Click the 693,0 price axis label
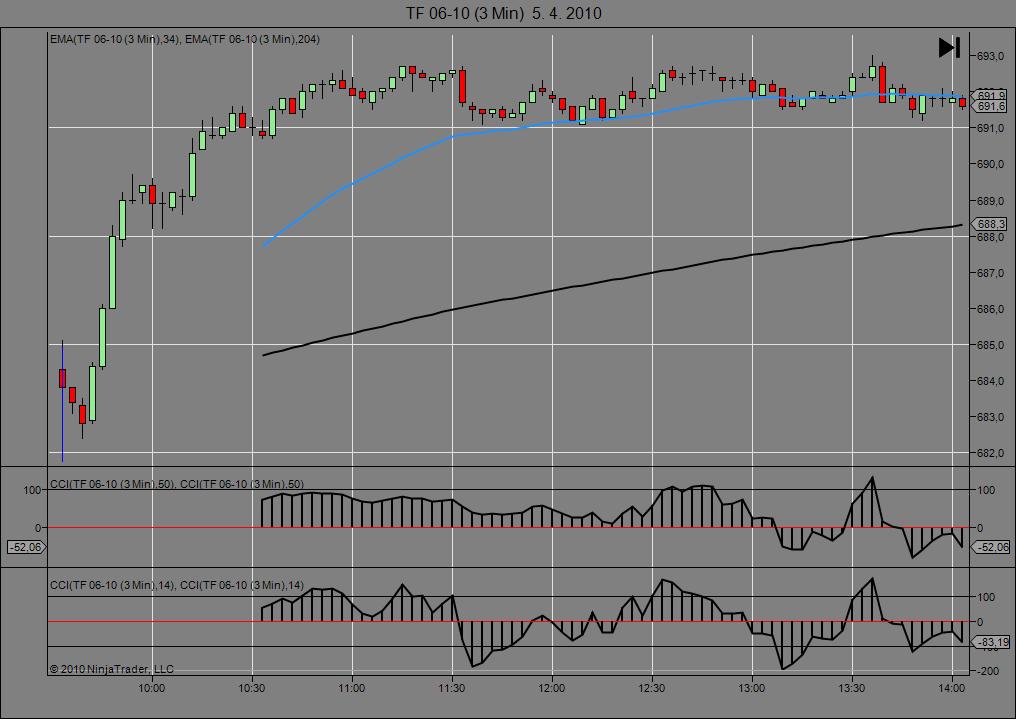 tap(990, 56)
